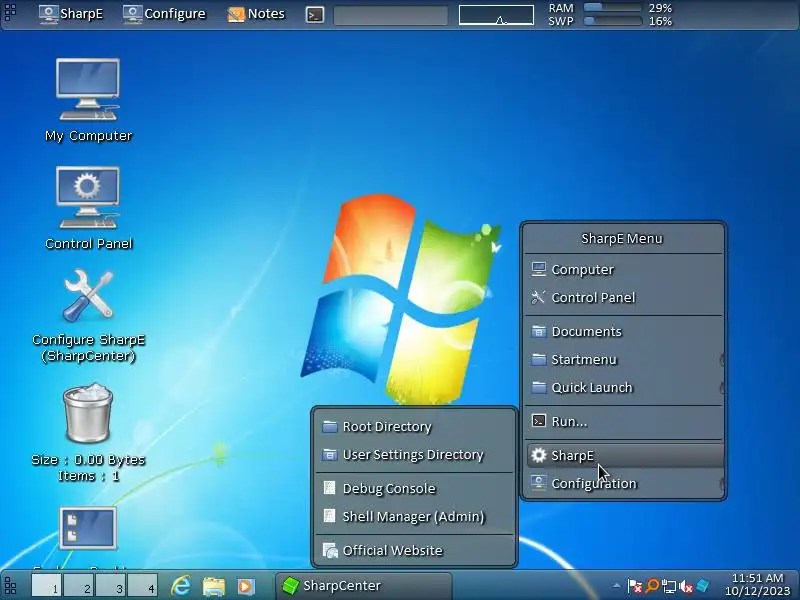The height and width of the screenshot is (600, 800).
Task: Click the SharpE Menu title header
Action: 622,238
